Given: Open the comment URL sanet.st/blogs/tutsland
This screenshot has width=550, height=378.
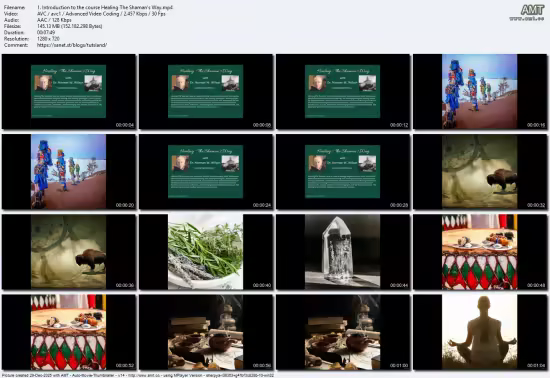Looking at the screenshot, I should click(72, 45).
